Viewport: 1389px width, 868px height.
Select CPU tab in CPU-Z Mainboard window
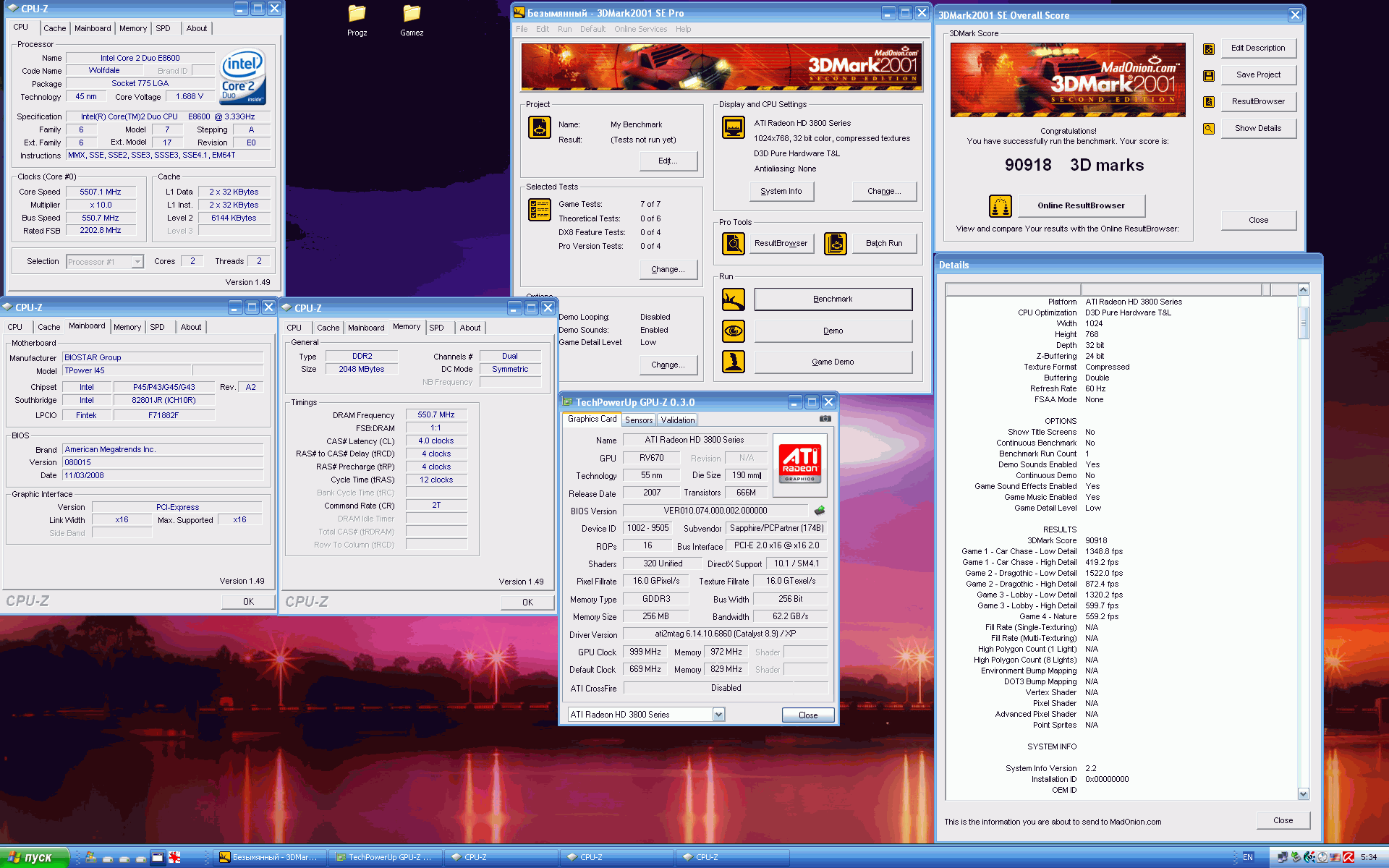[14, 327]
